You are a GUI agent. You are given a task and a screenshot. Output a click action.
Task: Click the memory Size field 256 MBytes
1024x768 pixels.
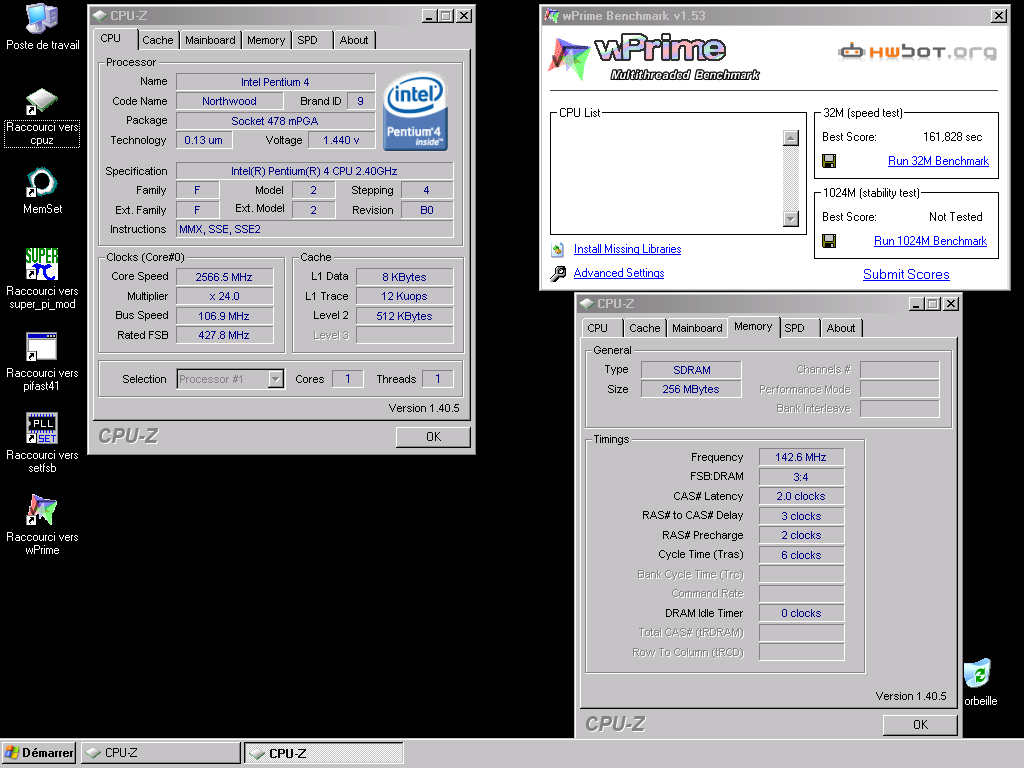[691, 389]
